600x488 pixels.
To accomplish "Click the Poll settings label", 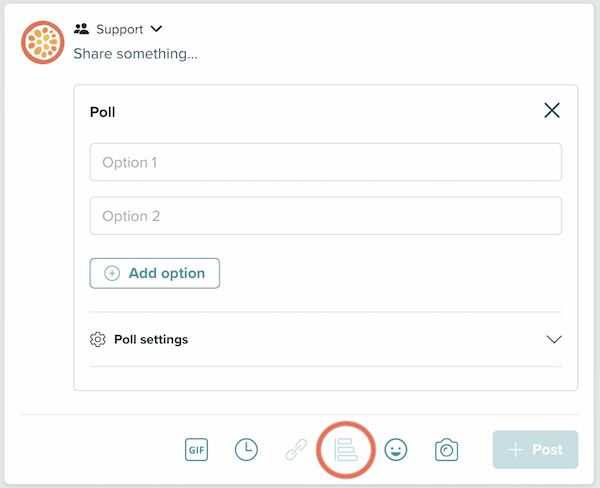I will [x=150, y=339].
